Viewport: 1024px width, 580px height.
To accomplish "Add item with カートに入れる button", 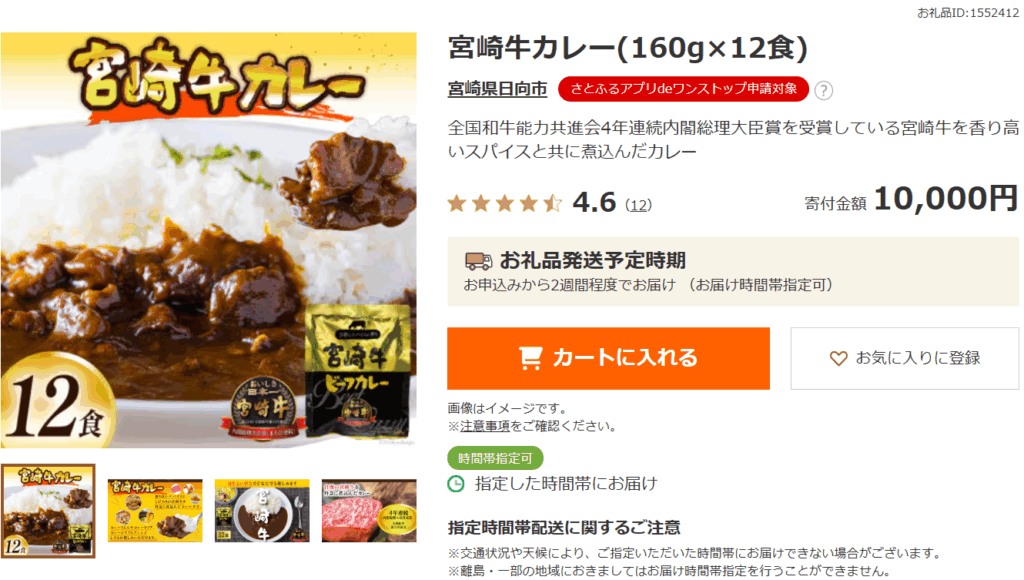I will (x=608, y=359).
